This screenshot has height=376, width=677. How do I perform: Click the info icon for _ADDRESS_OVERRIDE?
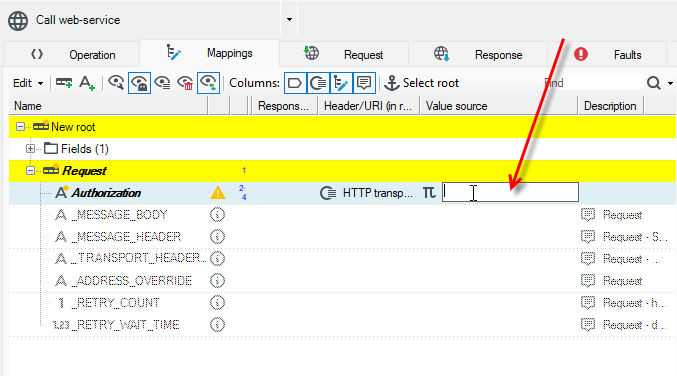click(217, 281)
